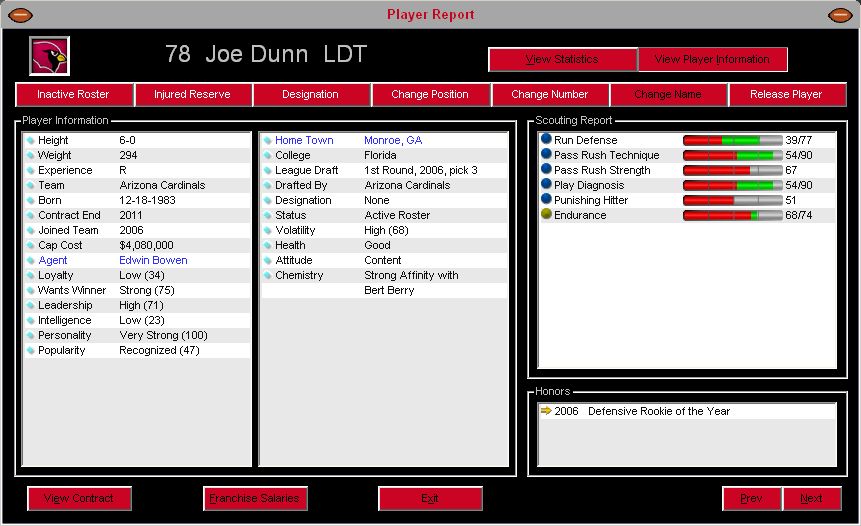The image size is (861, 526).
Task: Select the Defensive Rookie of the Year honor
Action: click(x=659, y=411)
